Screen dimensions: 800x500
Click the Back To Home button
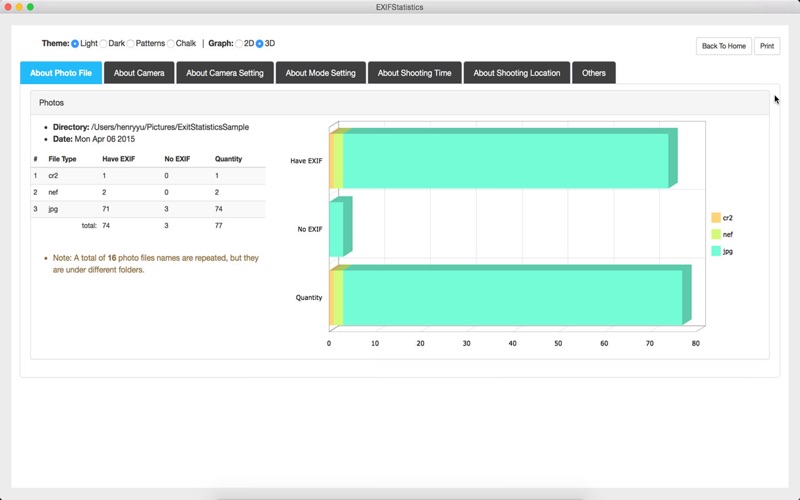pos(723,46)
